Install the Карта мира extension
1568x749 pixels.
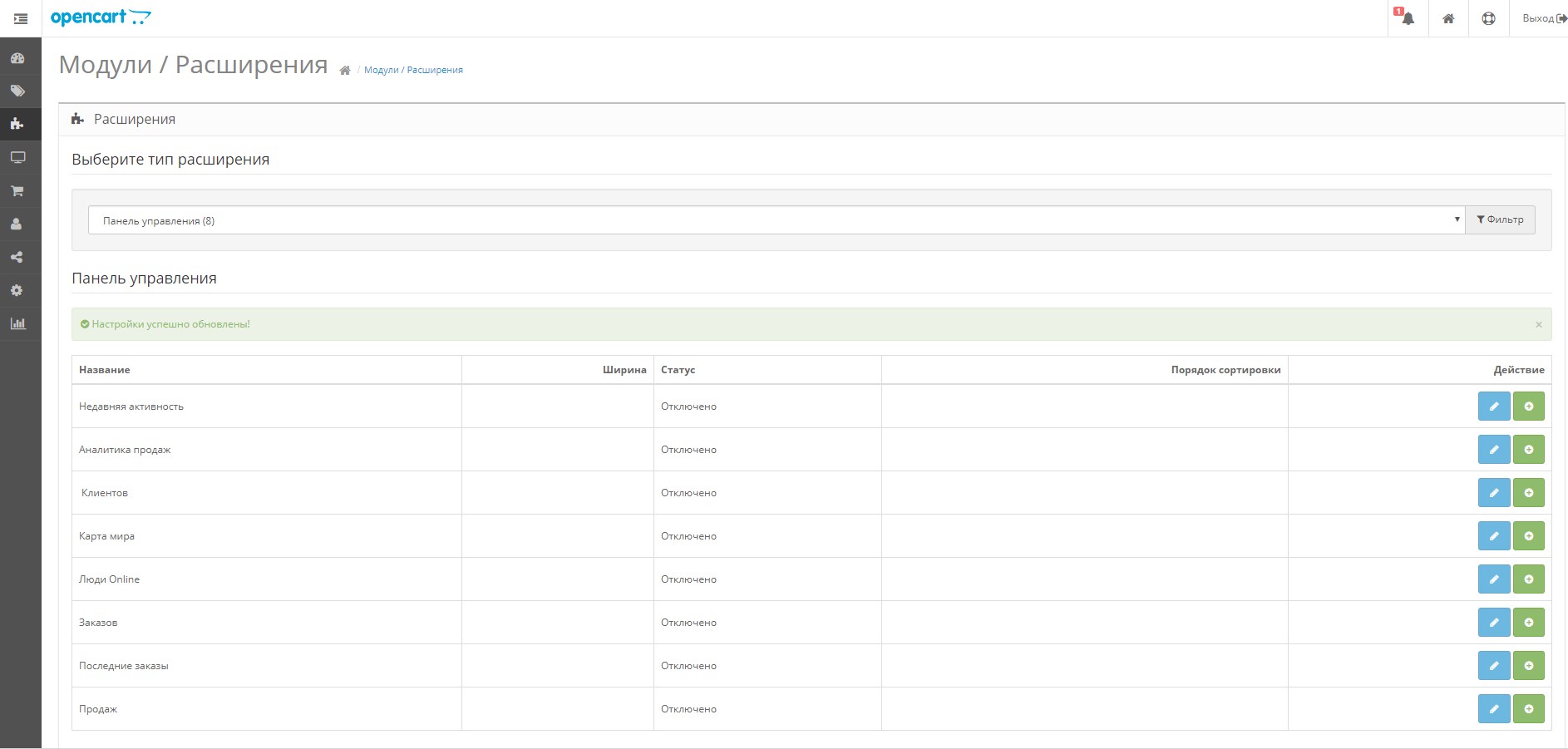[x=1528, y=536]
